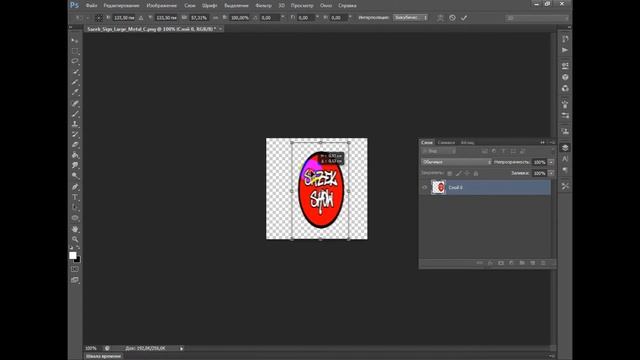Viewport: 640px width, 360px height.
Task: Select the Rectangular Marquee tool
Action: [x=75, y=51]
